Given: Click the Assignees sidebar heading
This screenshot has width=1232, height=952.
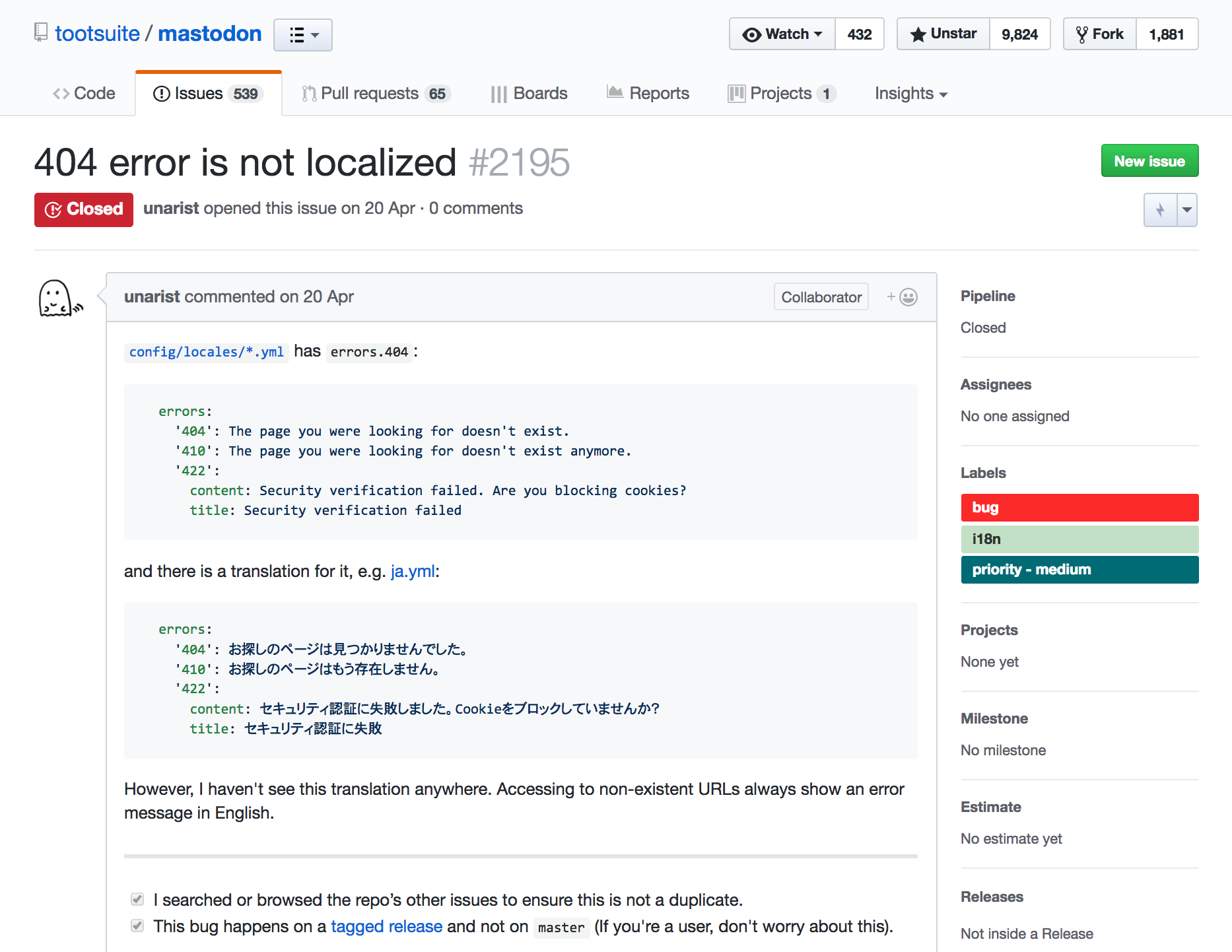Looking at the screenshot, I should [x=996, y=385].
